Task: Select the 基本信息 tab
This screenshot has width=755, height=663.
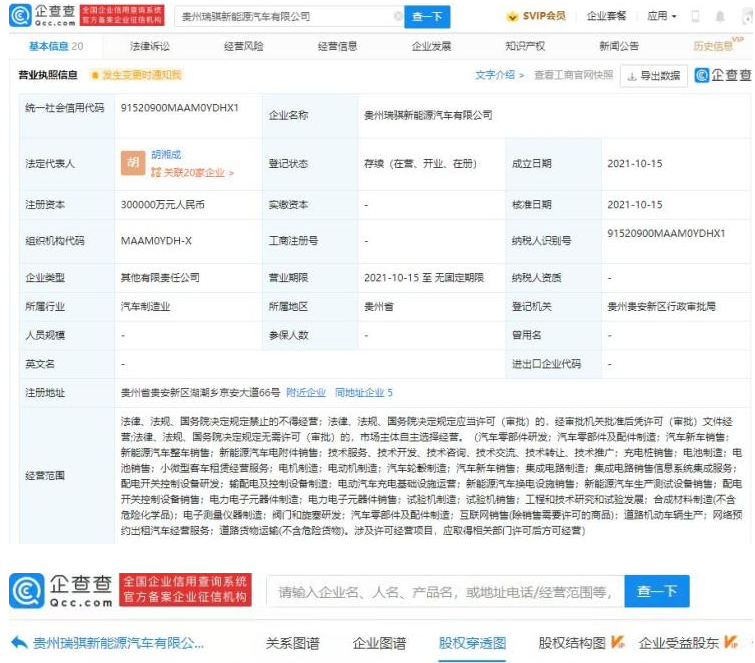Action: click(x=56, y=46)
